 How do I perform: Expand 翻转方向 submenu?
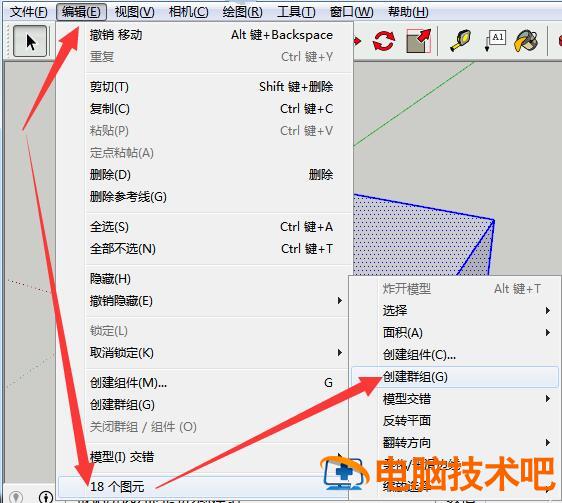coord(454,443)
